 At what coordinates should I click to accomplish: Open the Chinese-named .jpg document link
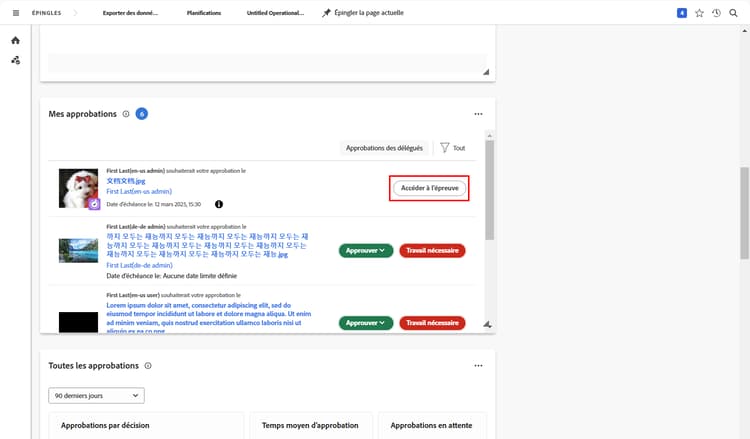[126, 181]
